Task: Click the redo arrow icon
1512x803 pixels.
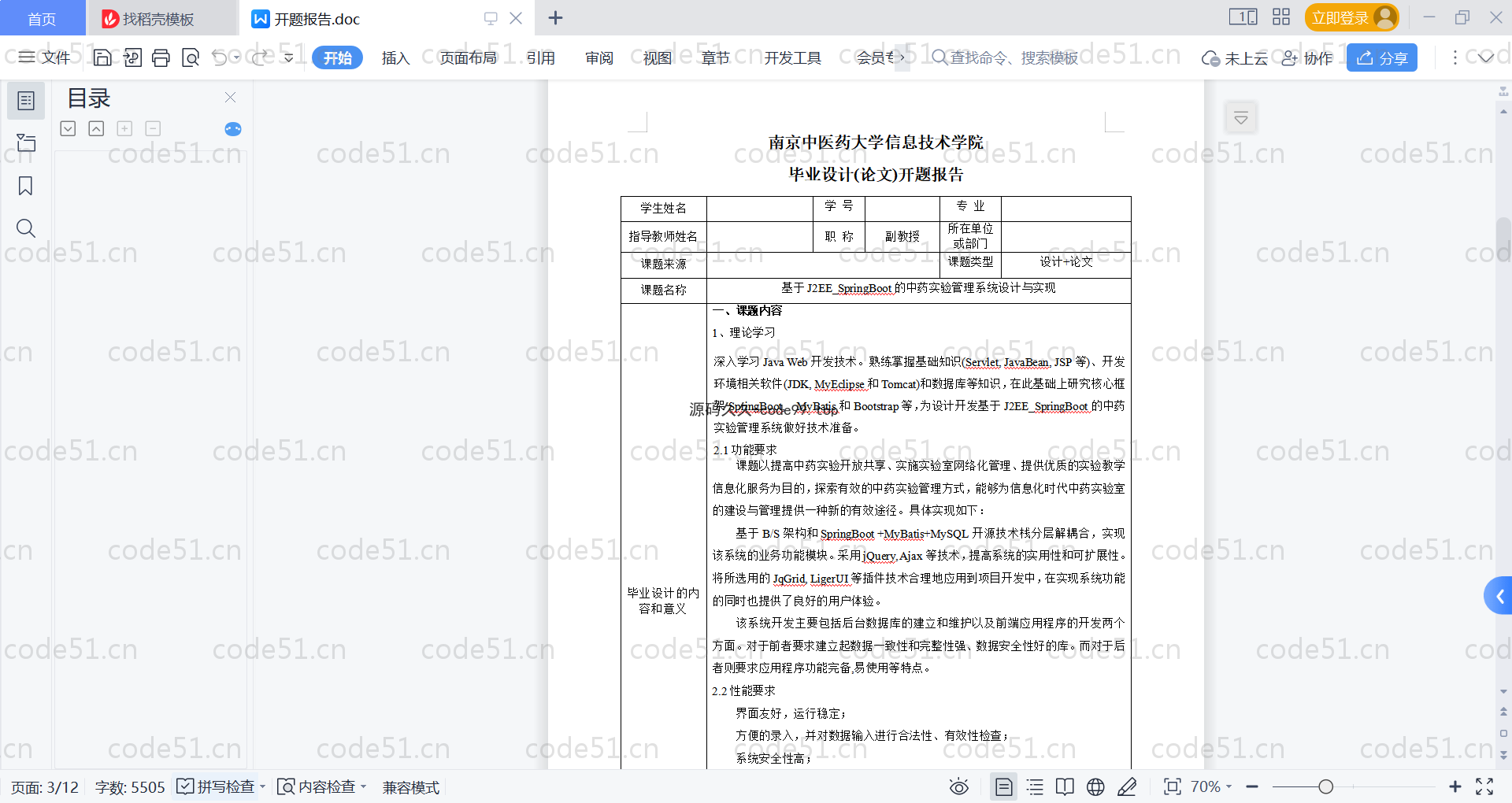Action: (258, 57)
